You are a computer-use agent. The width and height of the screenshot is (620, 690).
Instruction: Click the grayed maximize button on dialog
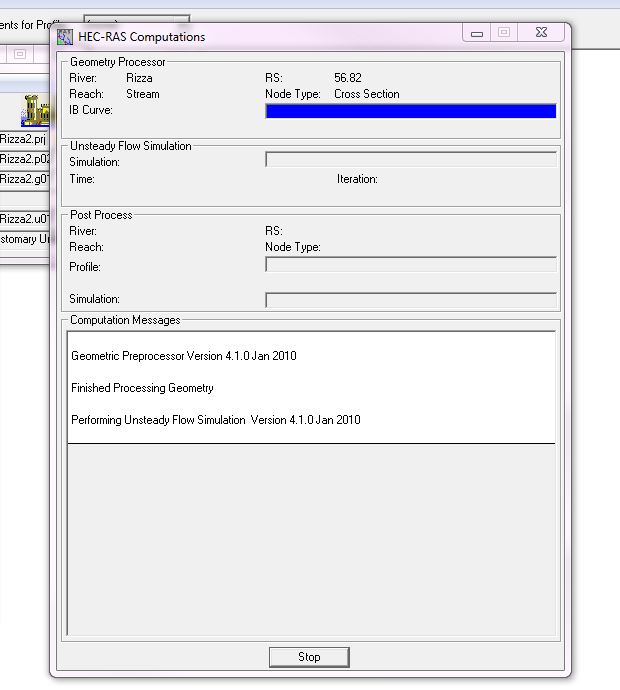pos(504,33)
